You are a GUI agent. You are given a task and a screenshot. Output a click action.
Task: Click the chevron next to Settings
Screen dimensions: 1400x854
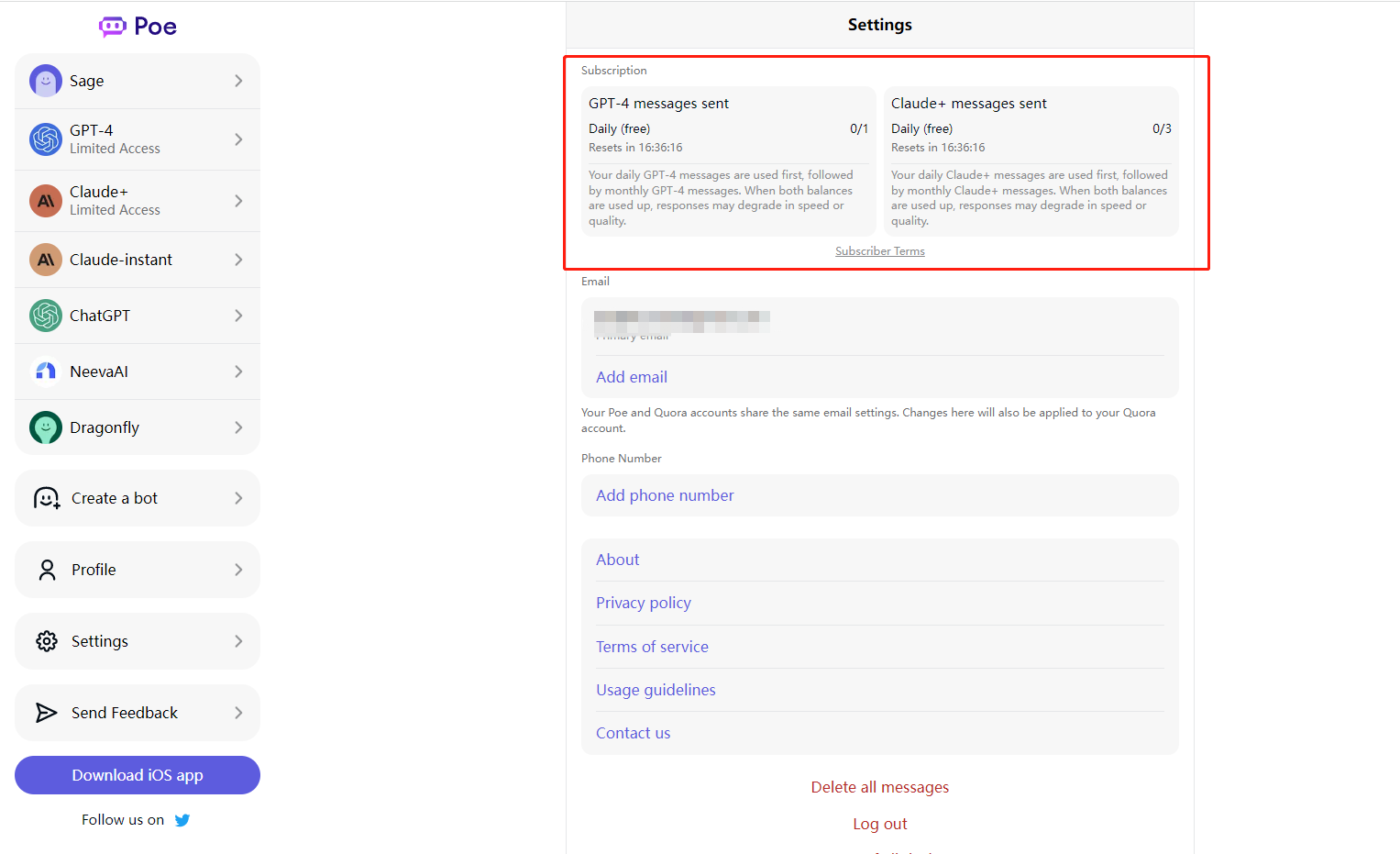pyautogui.click(x=238, y=641)
